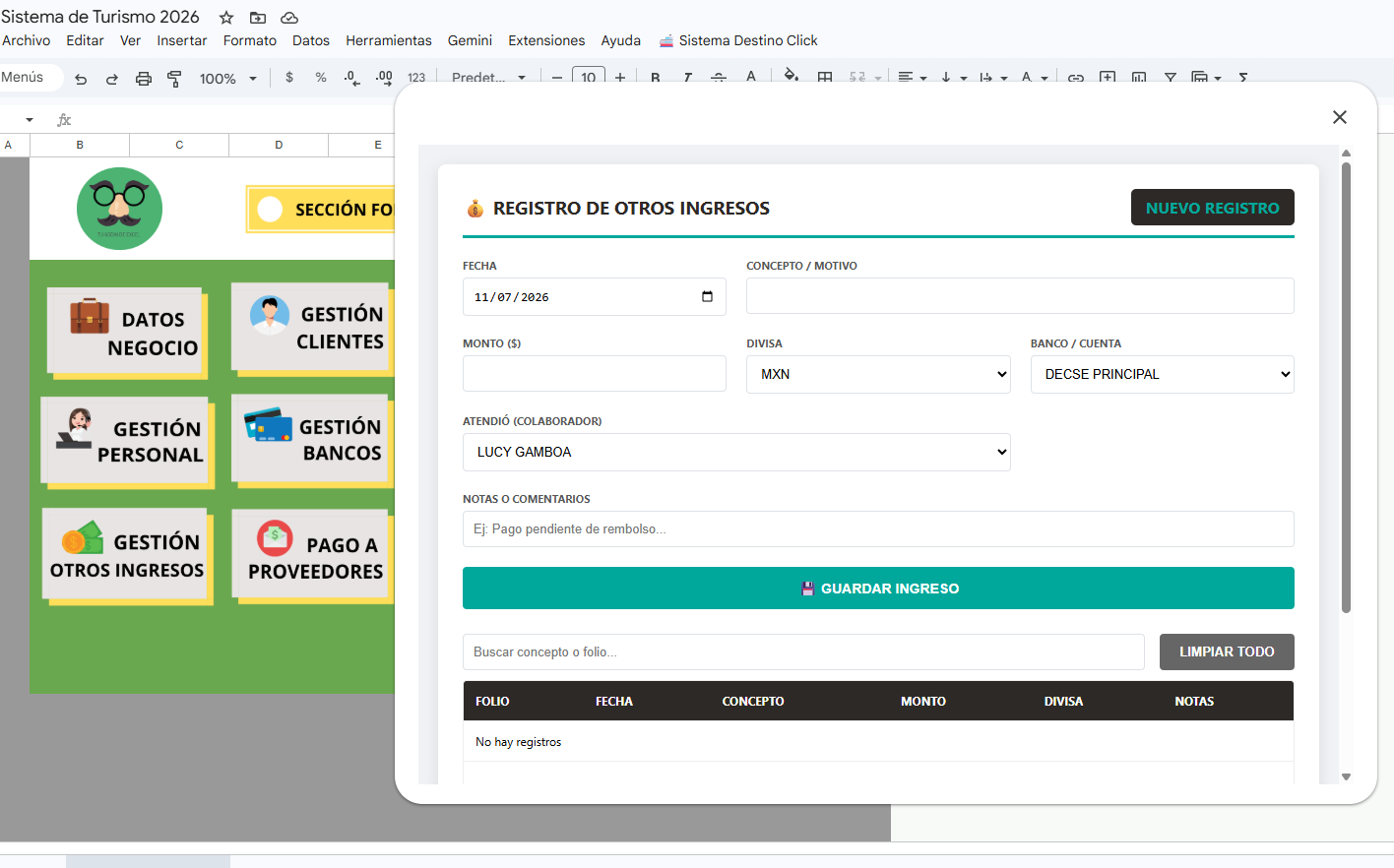This screenshot has height=868, width=1394.
Task: Star the Sistema de Turismo 2026 document
Action: tap(226, 18)
